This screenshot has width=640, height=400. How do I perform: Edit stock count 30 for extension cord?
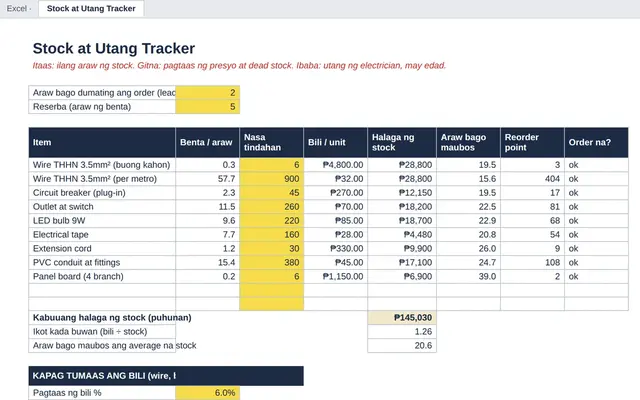(271, 248)
